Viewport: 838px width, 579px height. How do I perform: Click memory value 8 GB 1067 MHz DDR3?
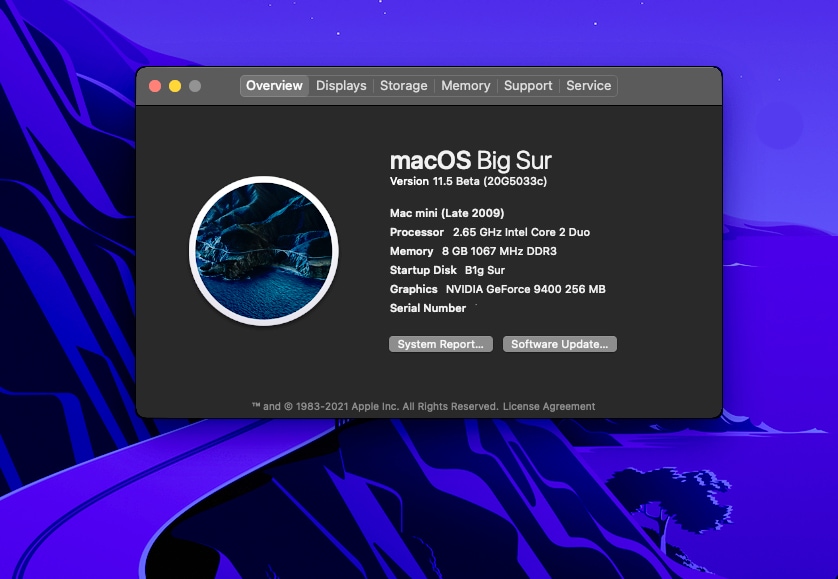click(499, 251)
